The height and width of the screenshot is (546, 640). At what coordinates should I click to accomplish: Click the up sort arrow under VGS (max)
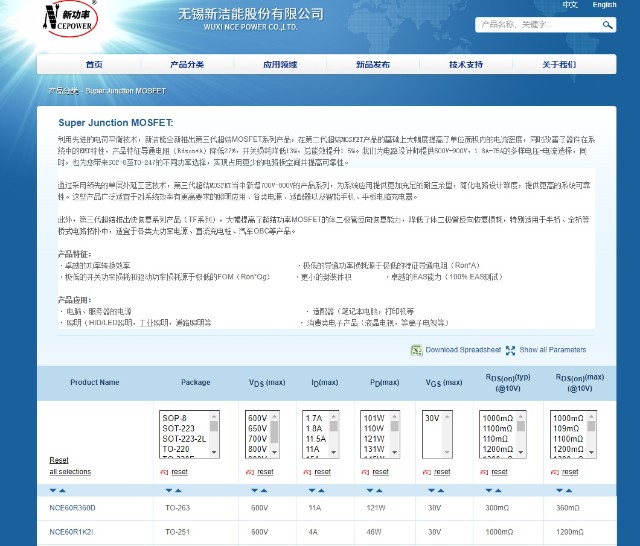pyautogui.click(x=441, y=490)
